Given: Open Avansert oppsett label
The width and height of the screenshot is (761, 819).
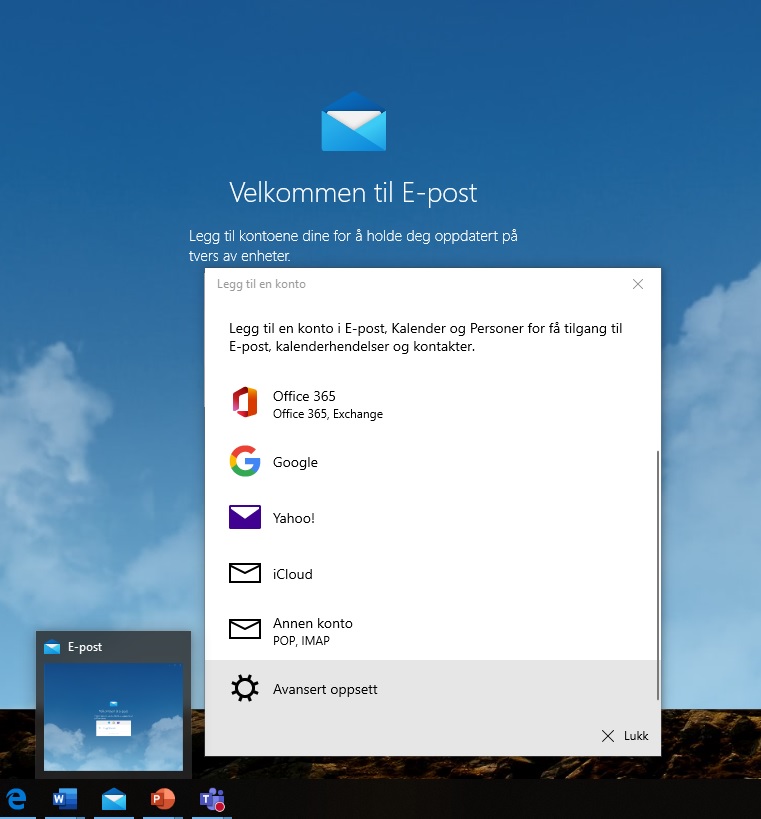Looking at the screenshot, I should pos(325,689).
